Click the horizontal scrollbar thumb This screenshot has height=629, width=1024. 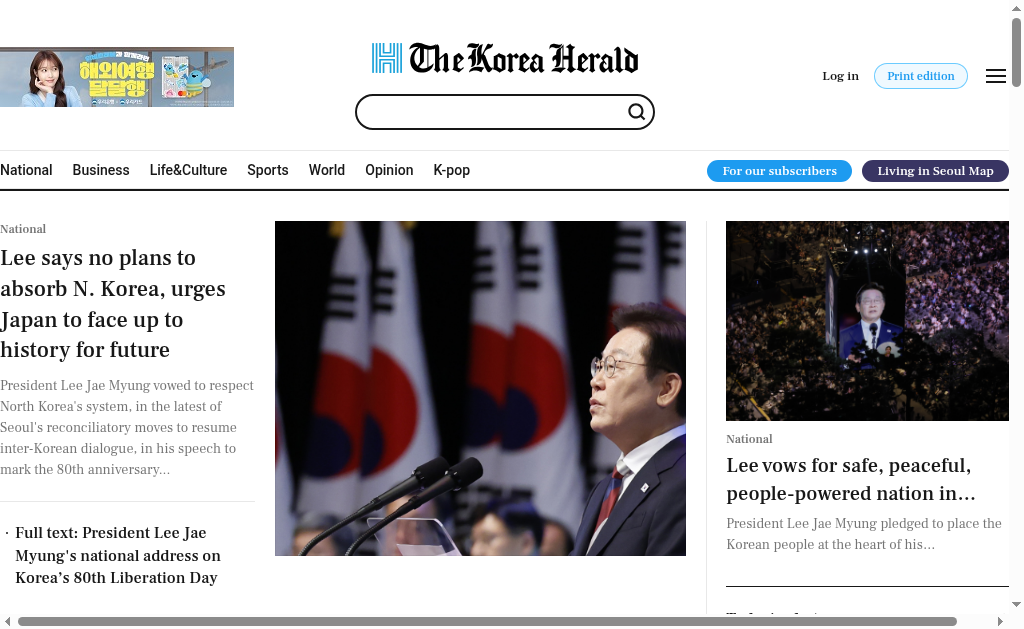487,621
